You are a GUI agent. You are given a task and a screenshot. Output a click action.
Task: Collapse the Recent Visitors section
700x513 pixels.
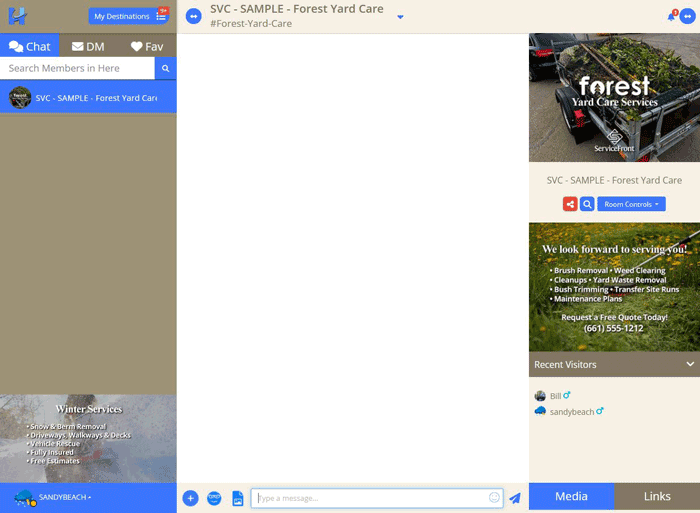689,364
